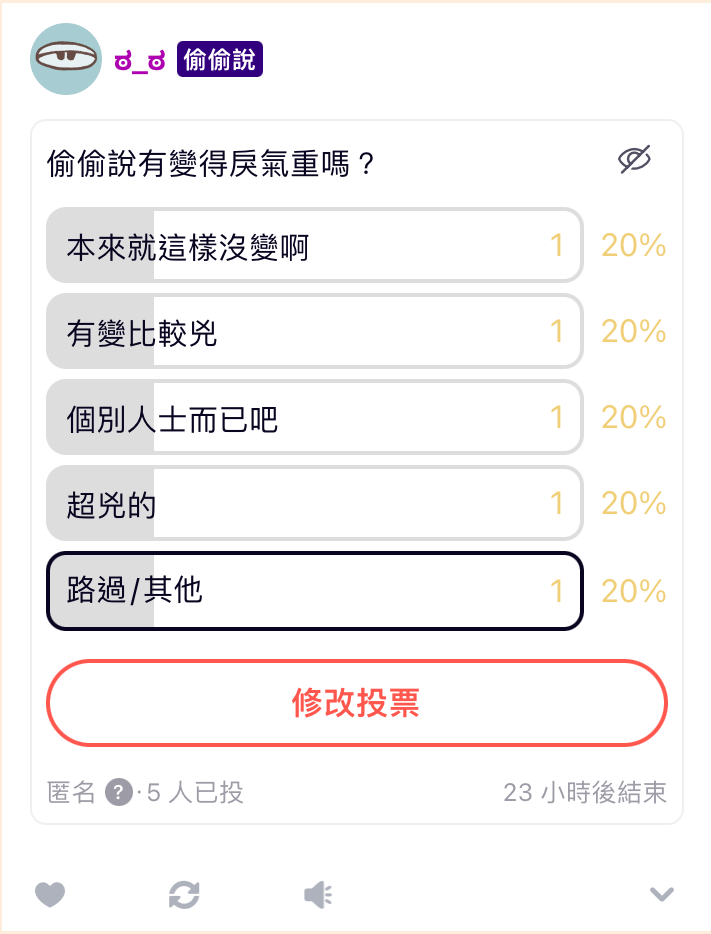Viewport: 711px width, 934px height.
Task: Choose the 超兇的 poll option
Action: coord(314,503)
